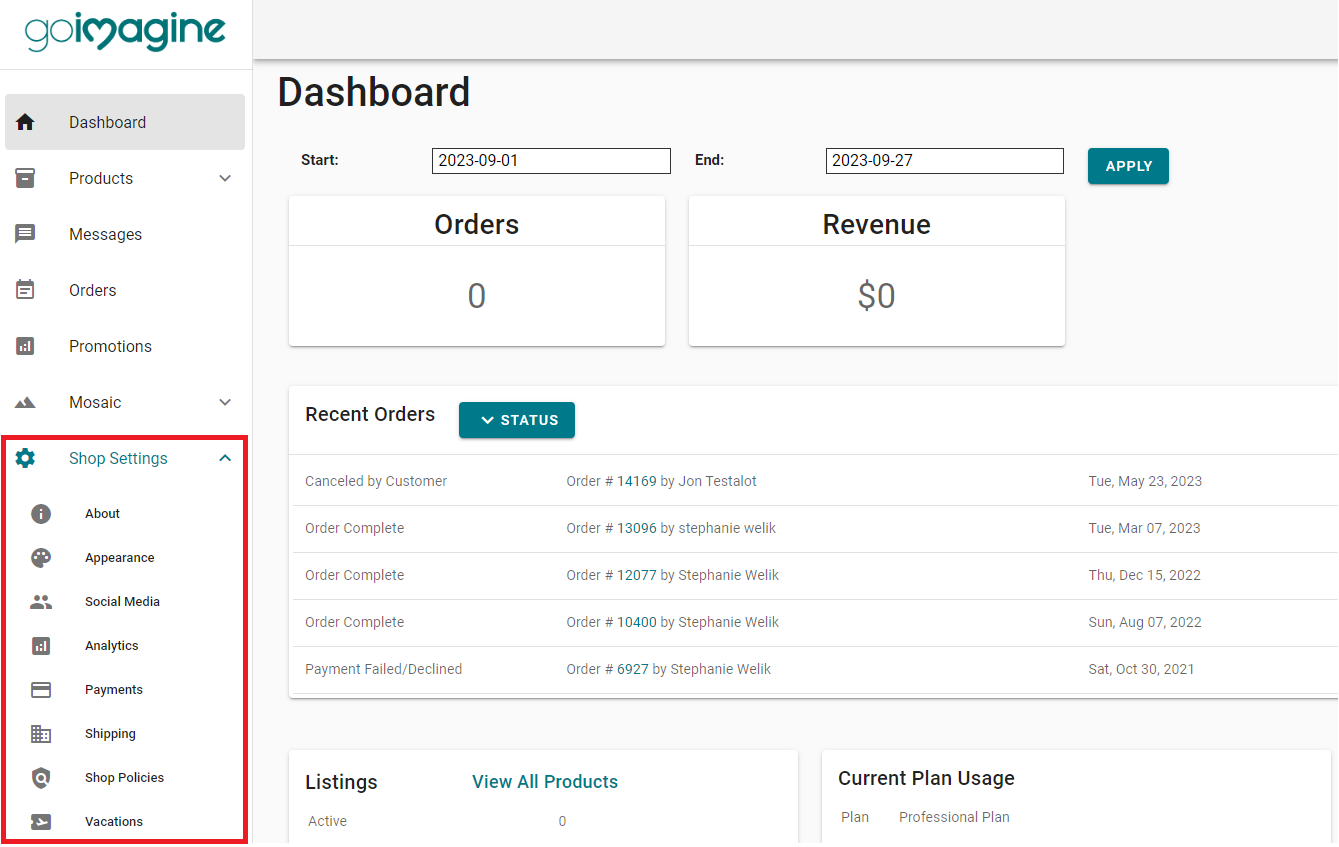Viewport: 1339px width, 847px height.
Task: Click the Social Media people icon
Action: pos(40,601)
